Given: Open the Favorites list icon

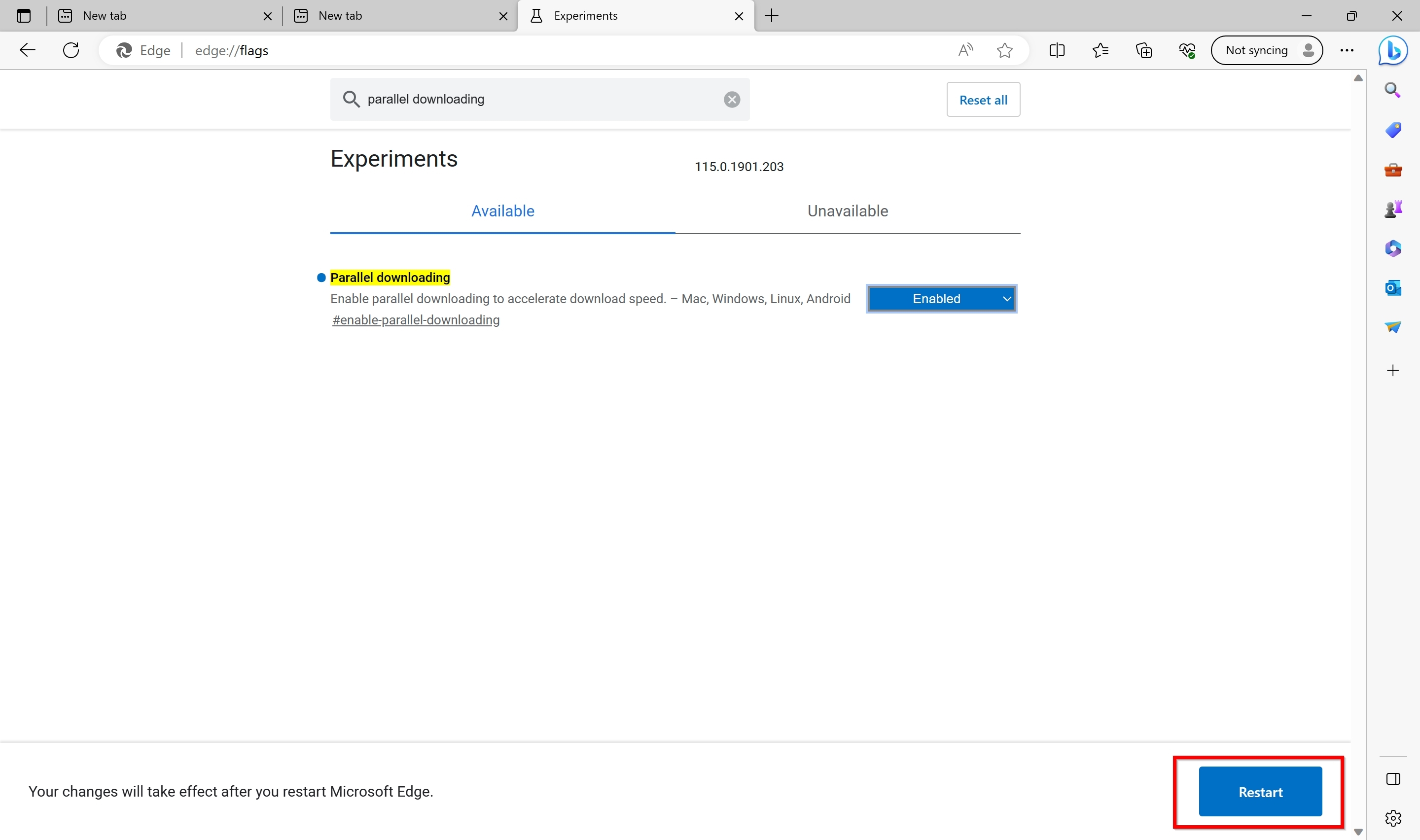Looking at the screenshot, I should 1100,50.
